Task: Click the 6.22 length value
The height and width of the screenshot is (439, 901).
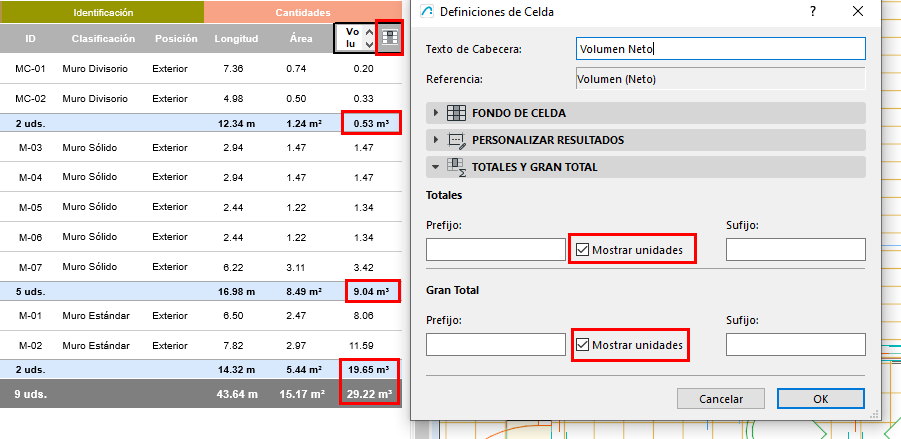Action: [233, 267]
